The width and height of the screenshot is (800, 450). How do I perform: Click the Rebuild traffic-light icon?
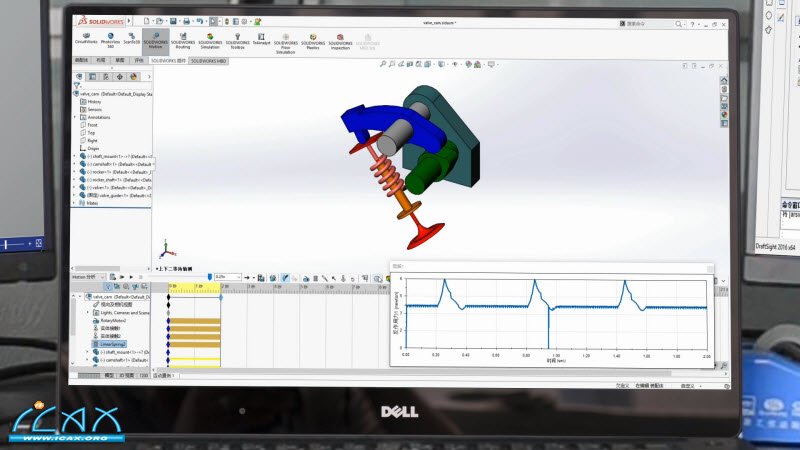point(227,21)
